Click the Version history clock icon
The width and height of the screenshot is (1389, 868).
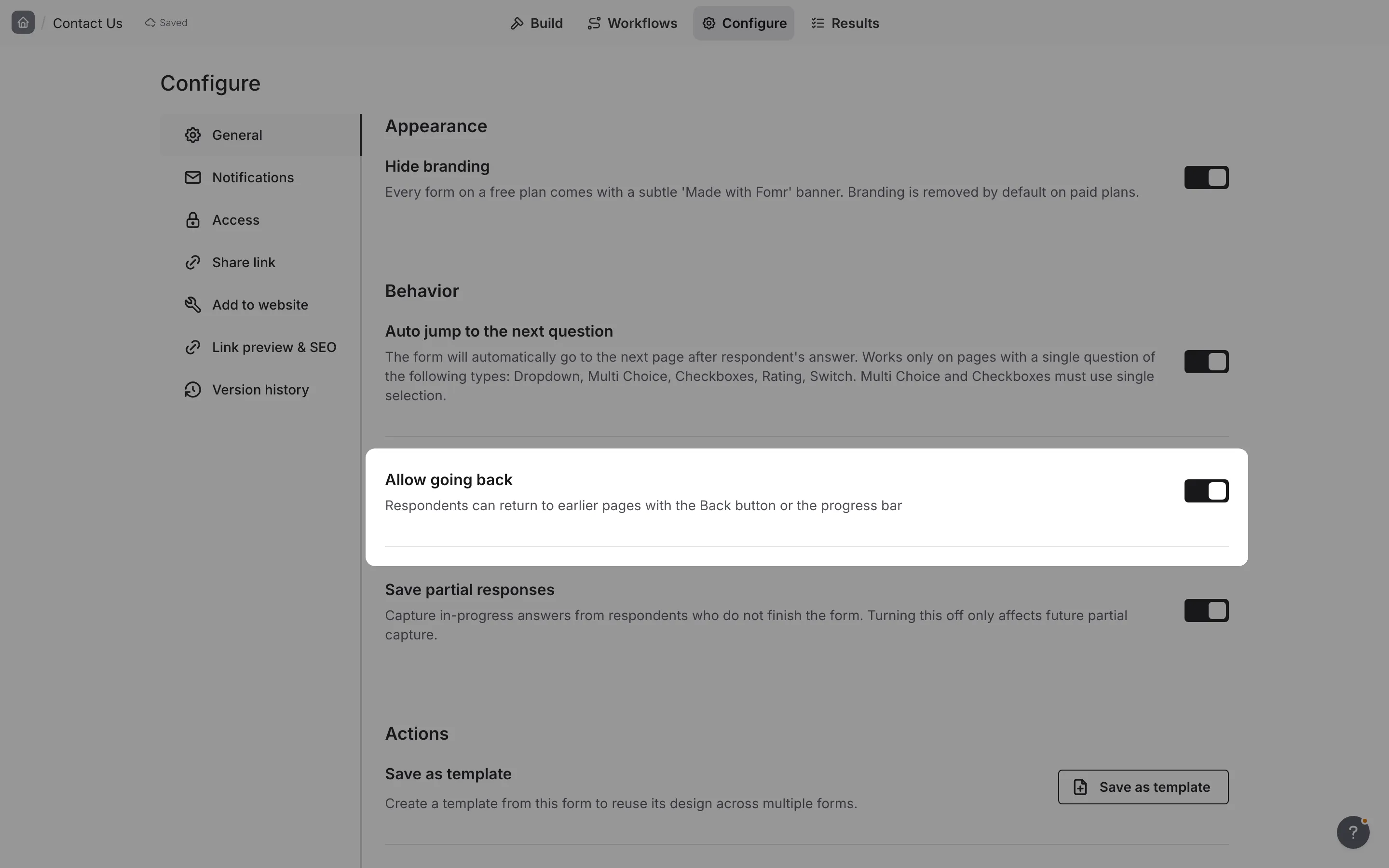click(193, 390)
